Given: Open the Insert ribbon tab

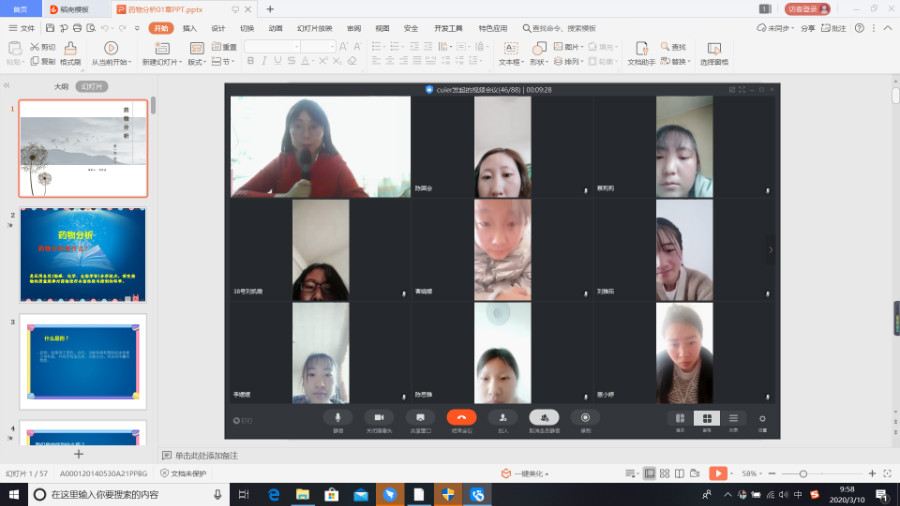Looking at the screenshot, I should click(190, 28).
